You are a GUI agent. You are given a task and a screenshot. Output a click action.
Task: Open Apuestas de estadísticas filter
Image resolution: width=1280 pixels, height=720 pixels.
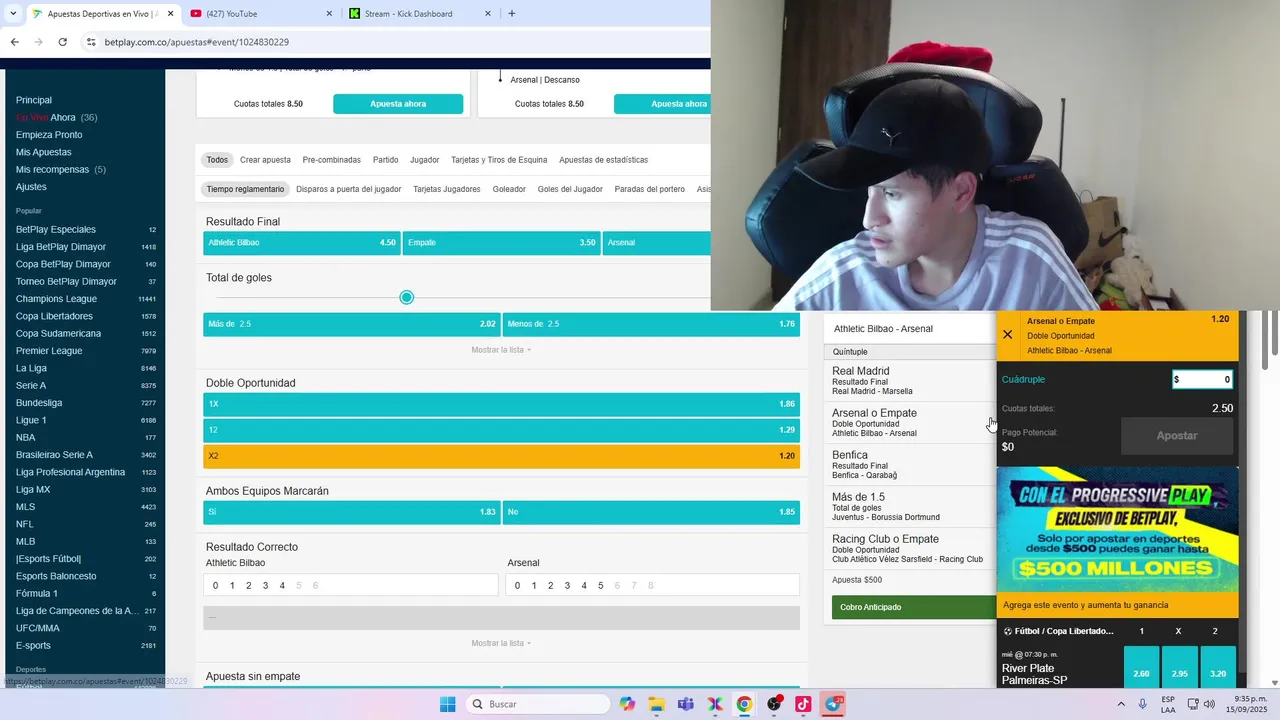tap(603, 160)
